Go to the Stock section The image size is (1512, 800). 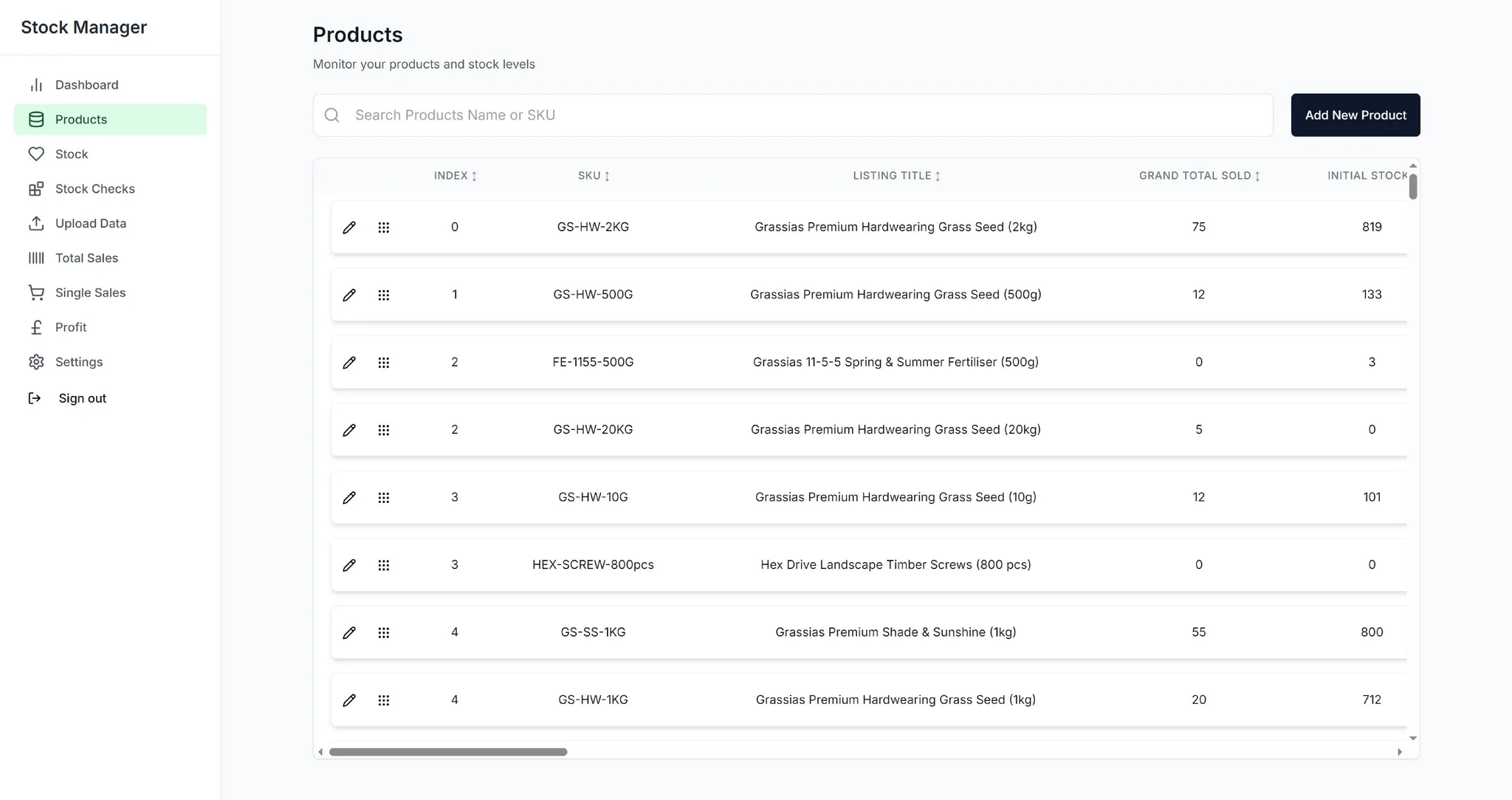coord(110,154)
